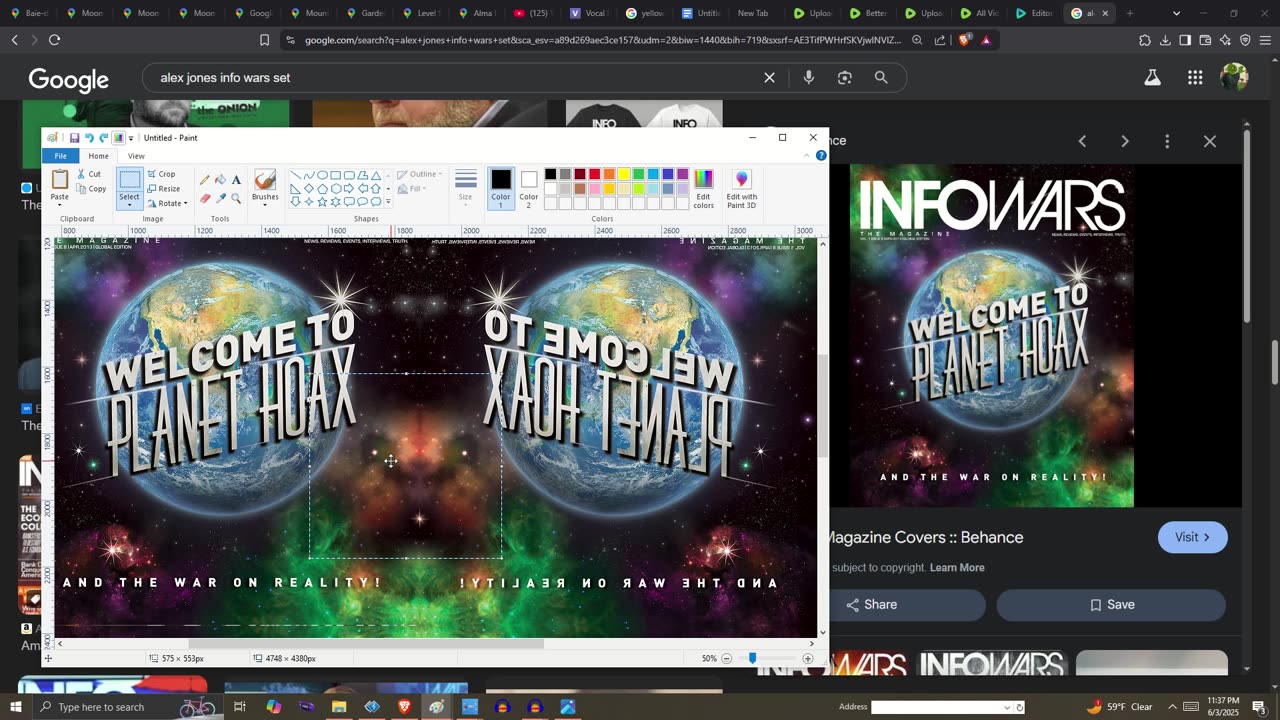Select the Magnifier tool in Paint
Image resolution: width=1280 pixels, height=720 pixels.
click(x=236, y=198)
